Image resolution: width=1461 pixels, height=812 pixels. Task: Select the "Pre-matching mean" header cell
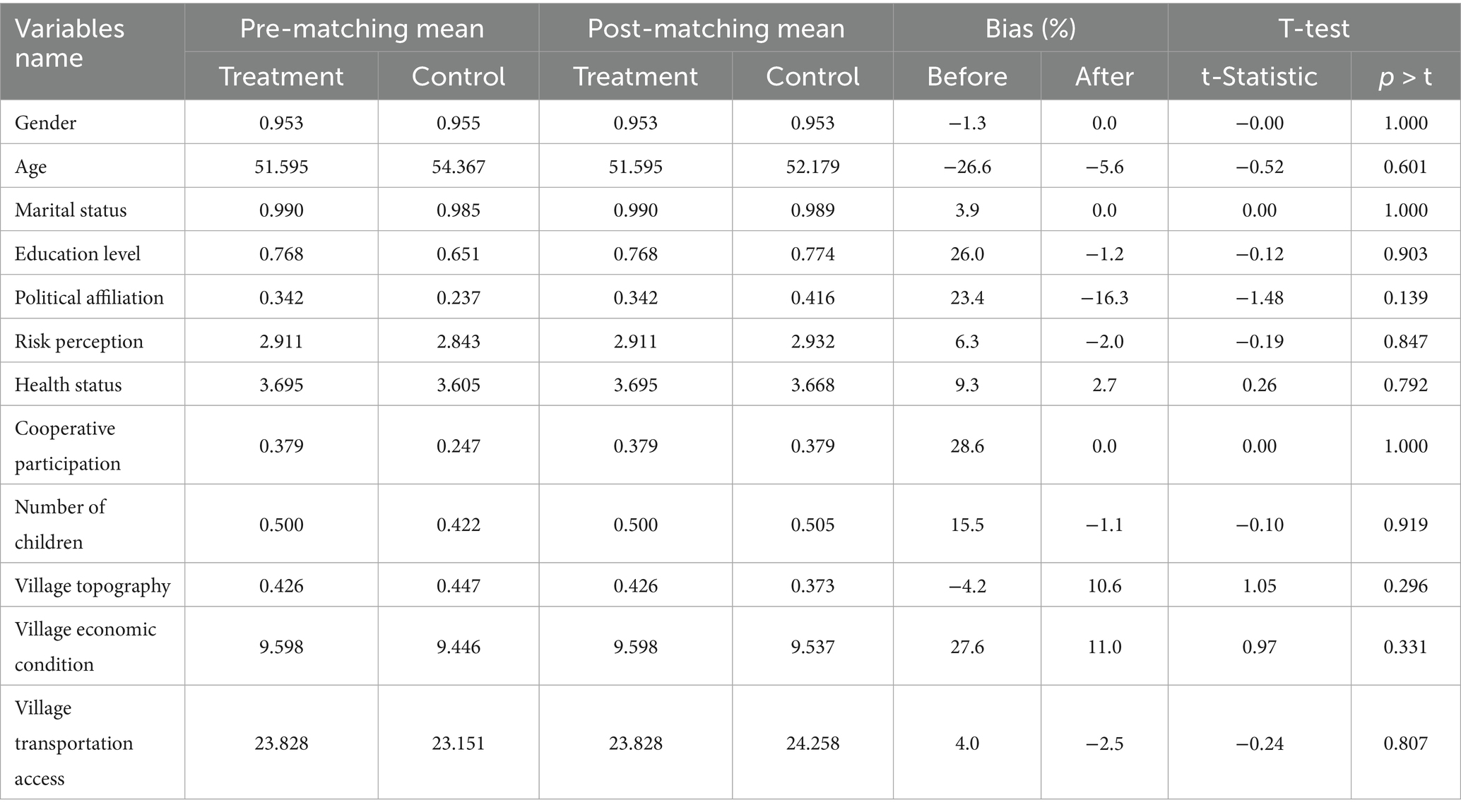click(x=362, y=28)
